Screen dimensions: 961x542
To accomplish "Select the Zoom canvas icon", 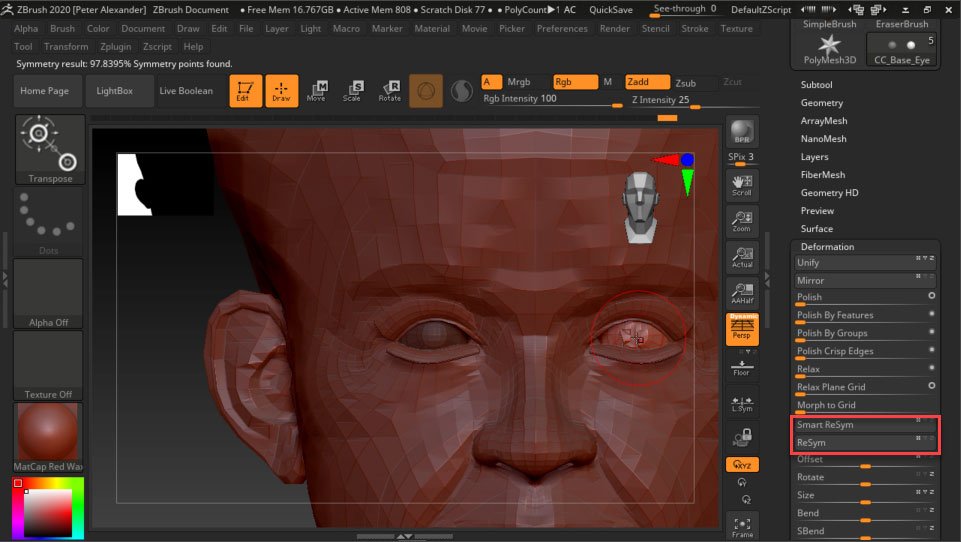I will pyautogui.click(x=742, y=221).
